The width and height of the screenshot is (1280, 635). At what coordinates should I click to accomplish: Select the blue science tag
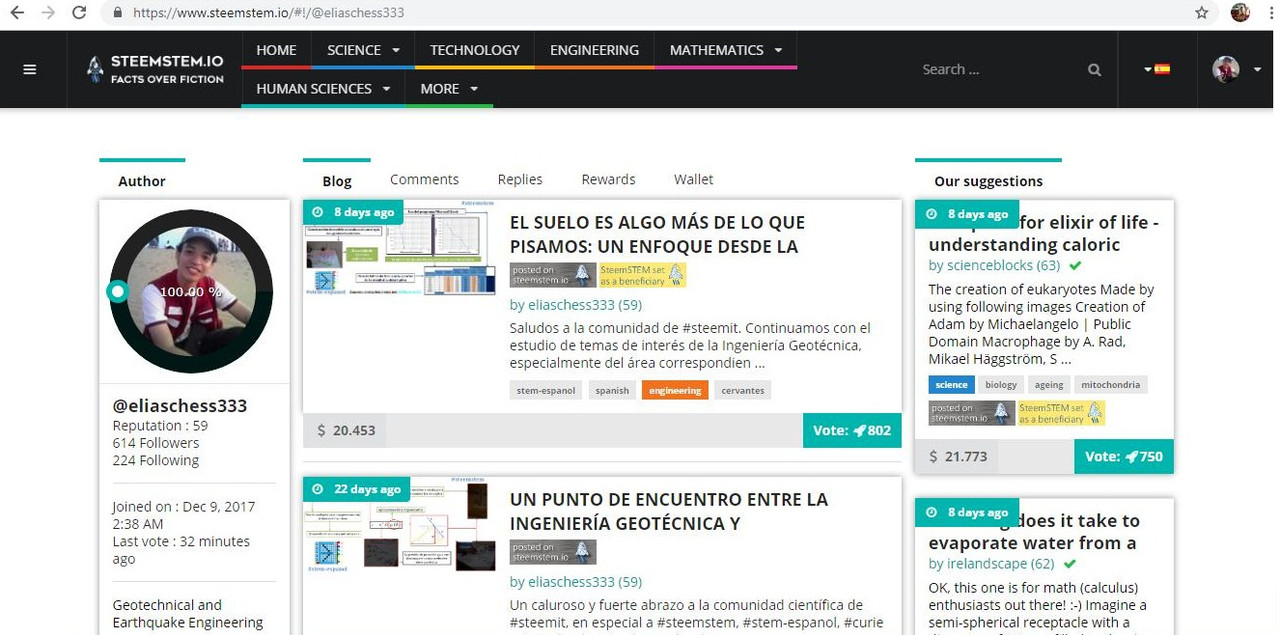click(951, 384)
